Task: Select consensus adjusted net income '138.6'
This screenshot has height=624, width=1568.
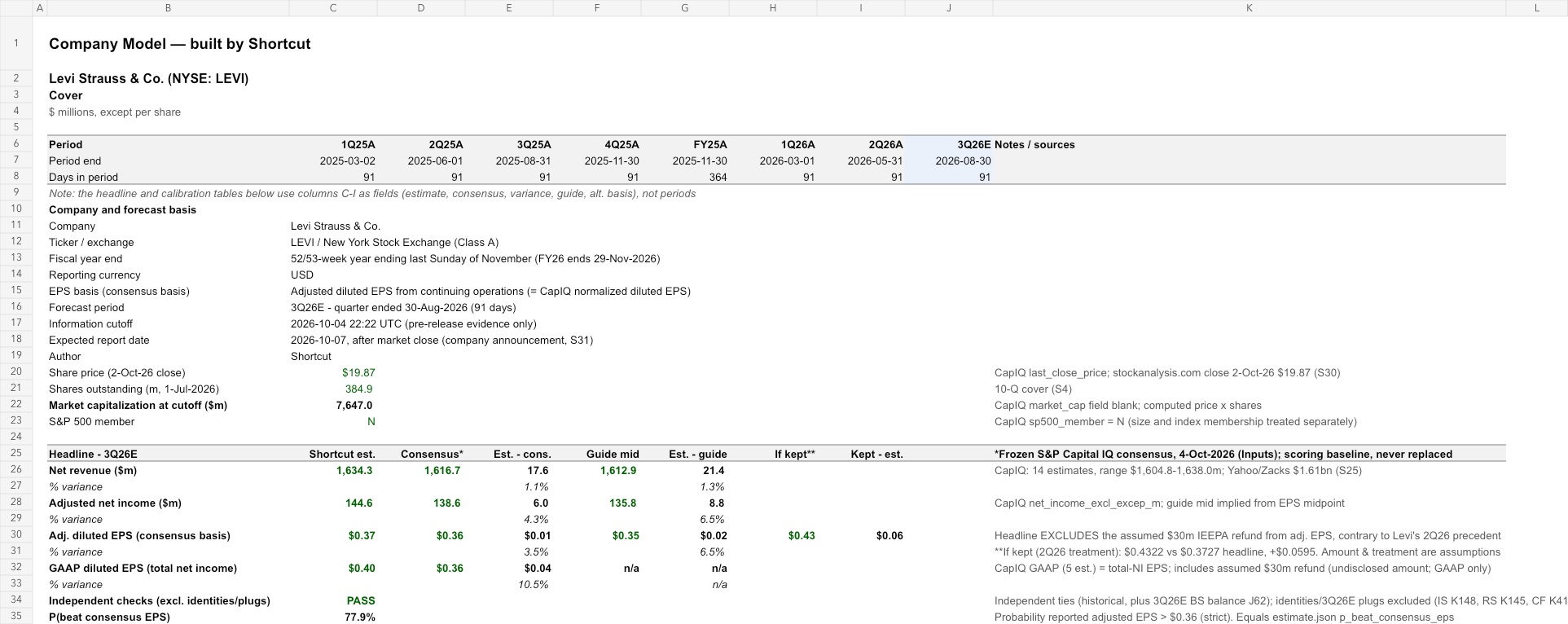Action: click(x=447, y=503)
